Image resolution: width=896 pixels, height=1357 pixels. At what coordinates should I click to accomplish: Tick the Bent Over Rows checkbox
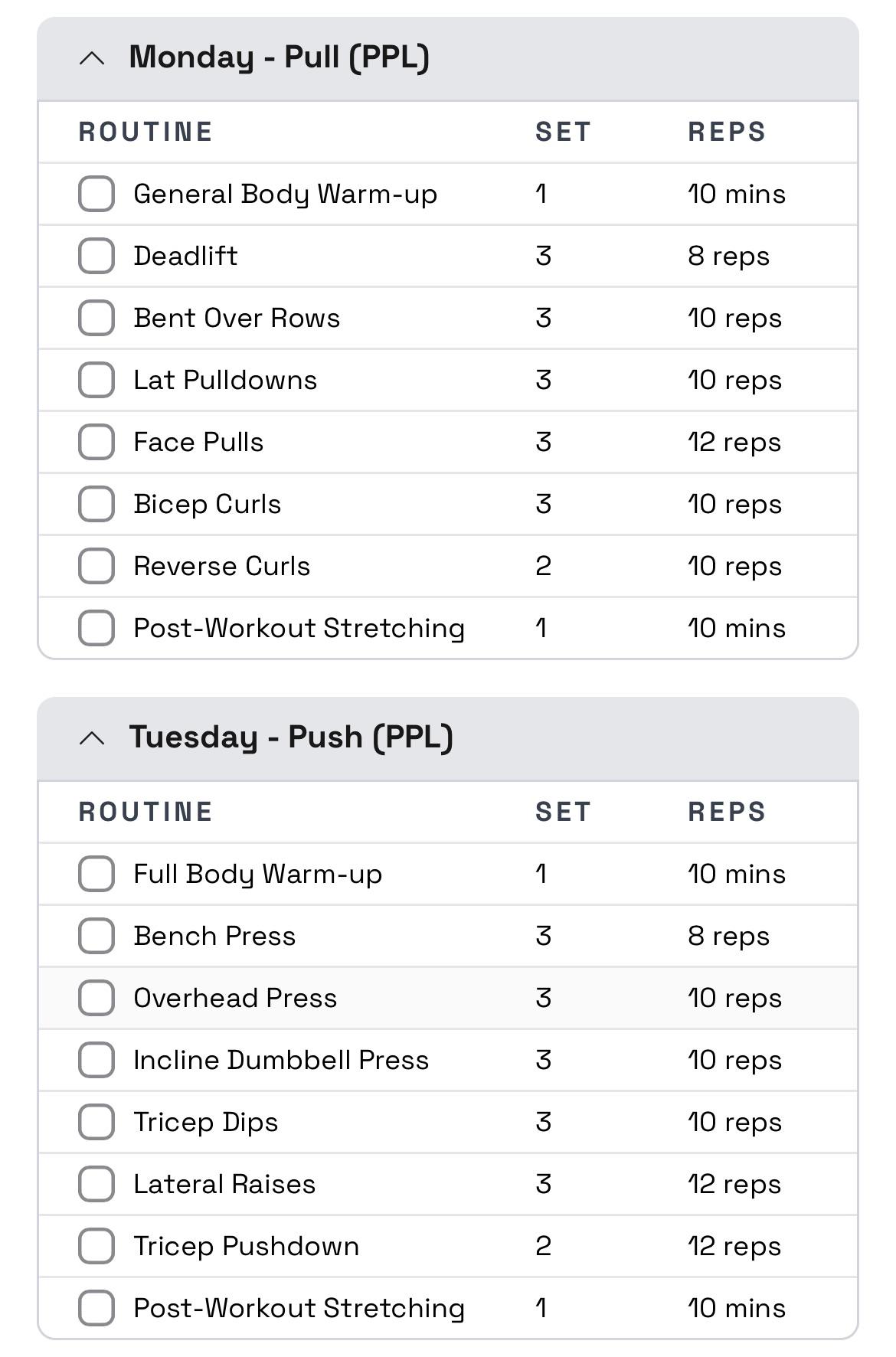(x=96, y=318)
